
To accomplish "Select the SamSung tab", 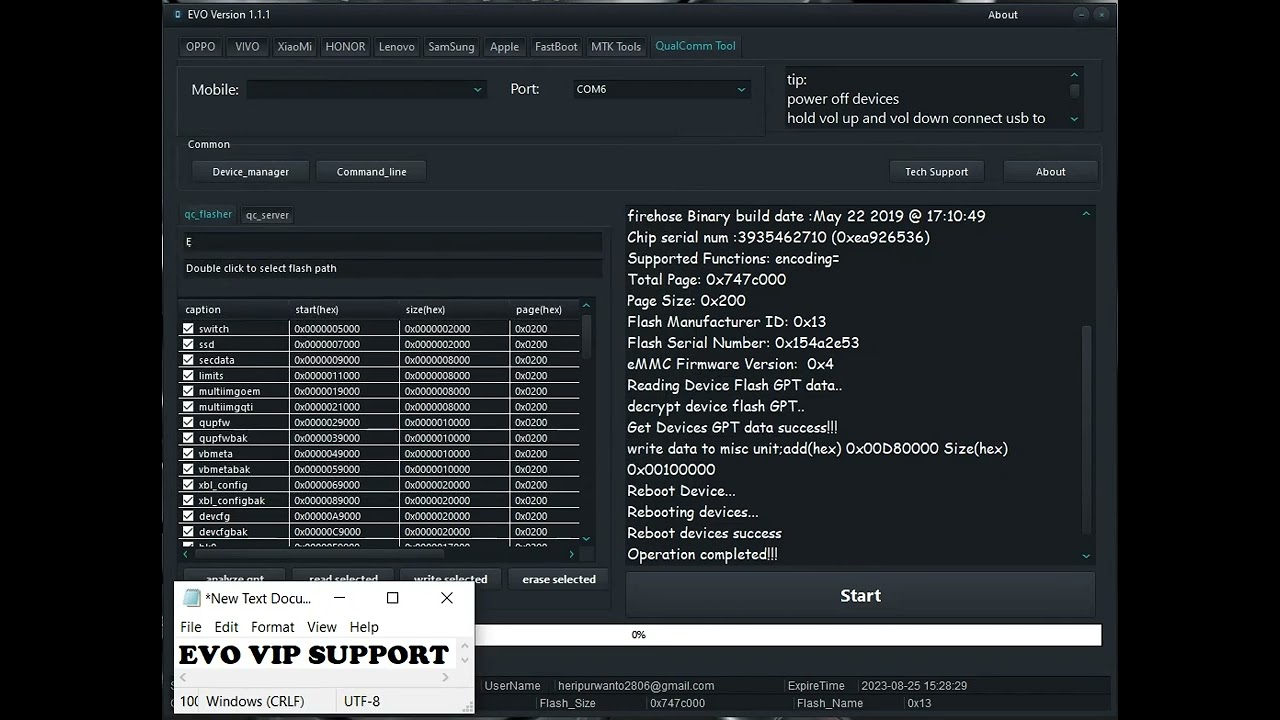I will coord(451,47).
